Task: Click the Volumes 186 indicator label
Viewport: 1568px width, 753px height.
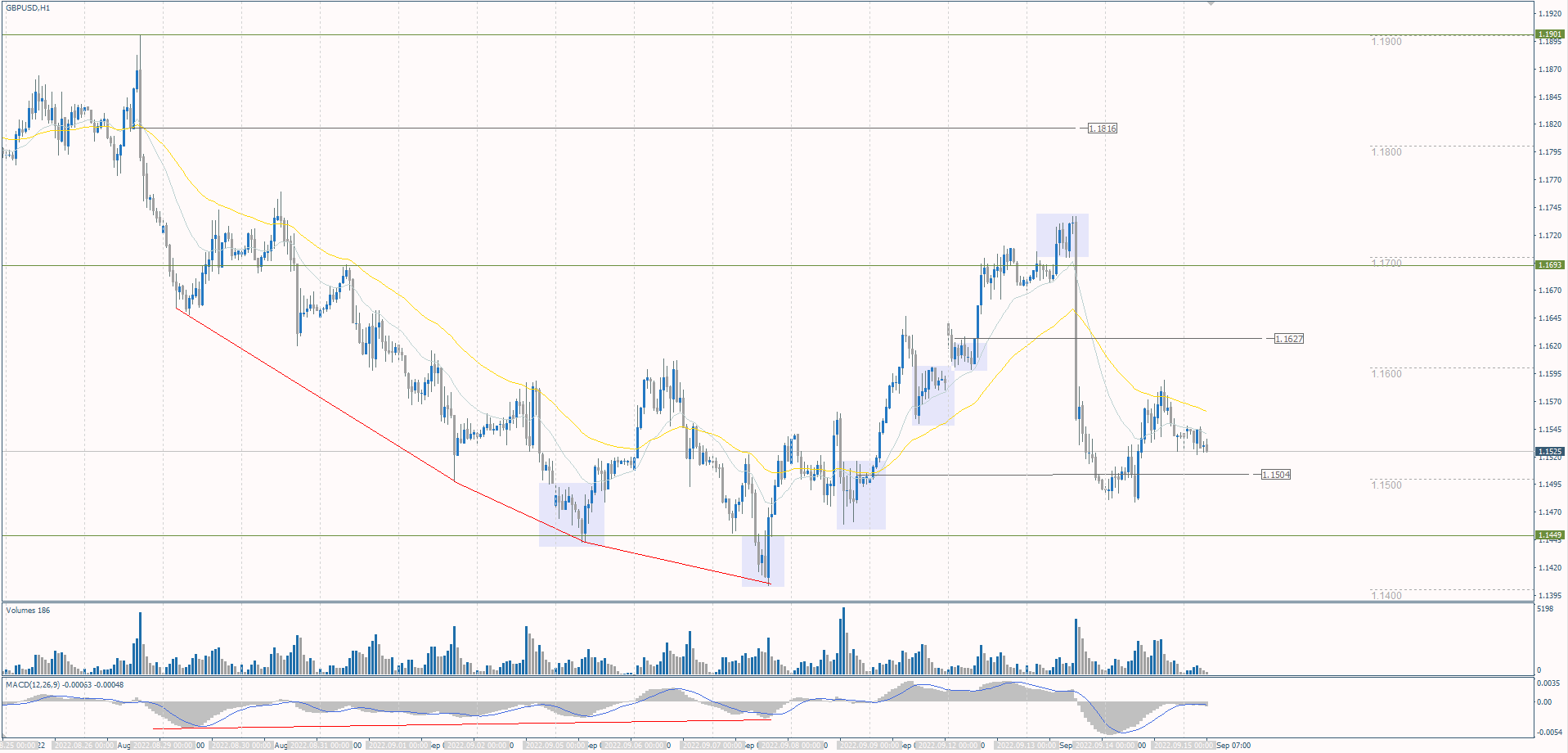Action: 28,611
